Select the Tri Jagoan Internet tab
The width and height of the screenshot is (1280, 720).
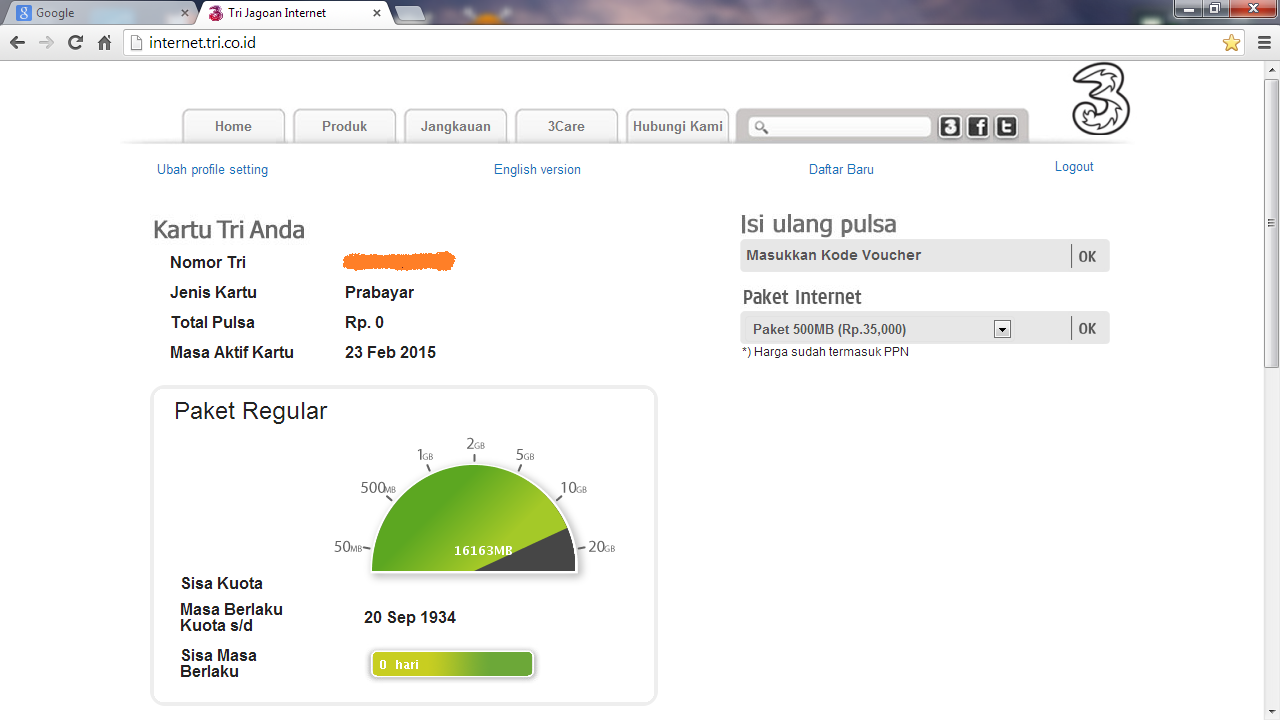(x=292, y=13)
